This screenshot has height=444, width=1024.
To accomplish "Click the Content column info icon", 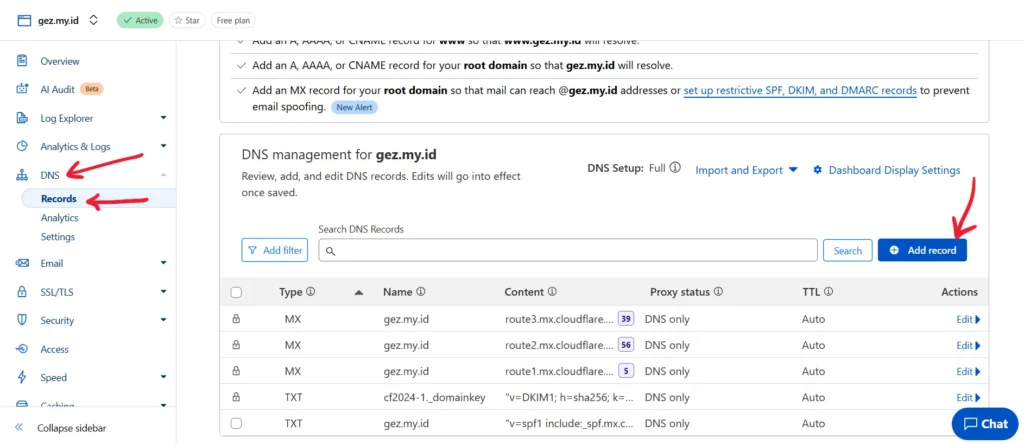I will 552,292.
